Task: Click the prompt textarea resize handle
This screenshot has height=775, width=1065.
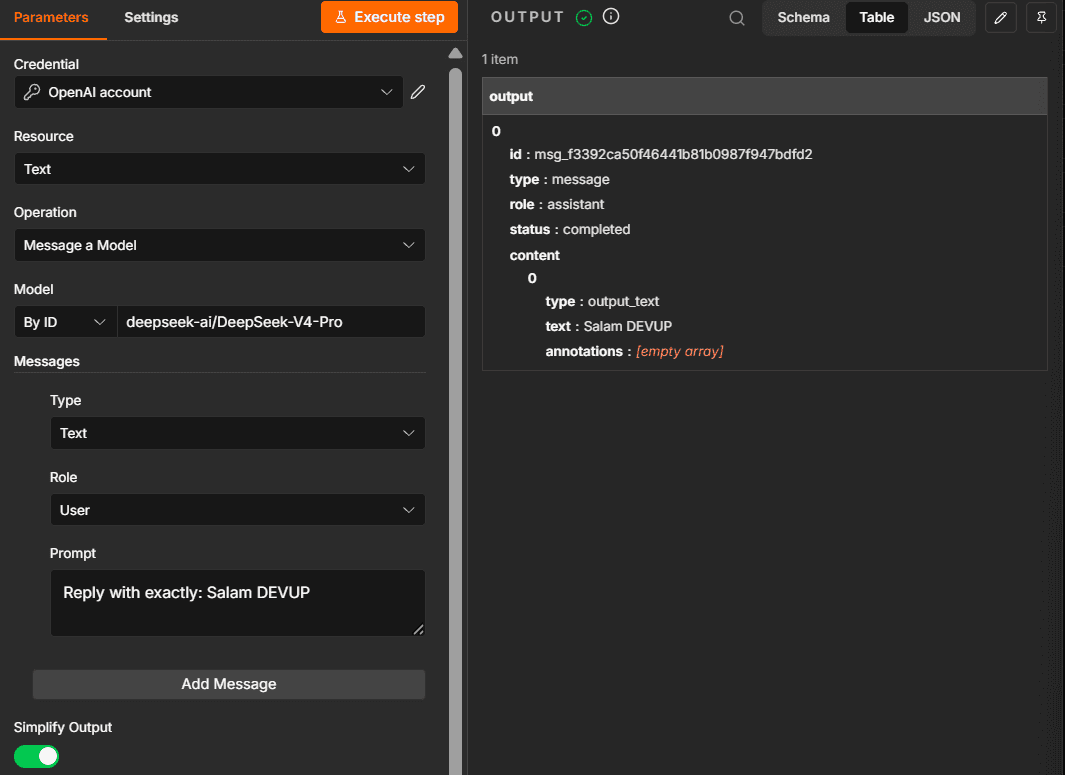Action: [x=418, y=630]
